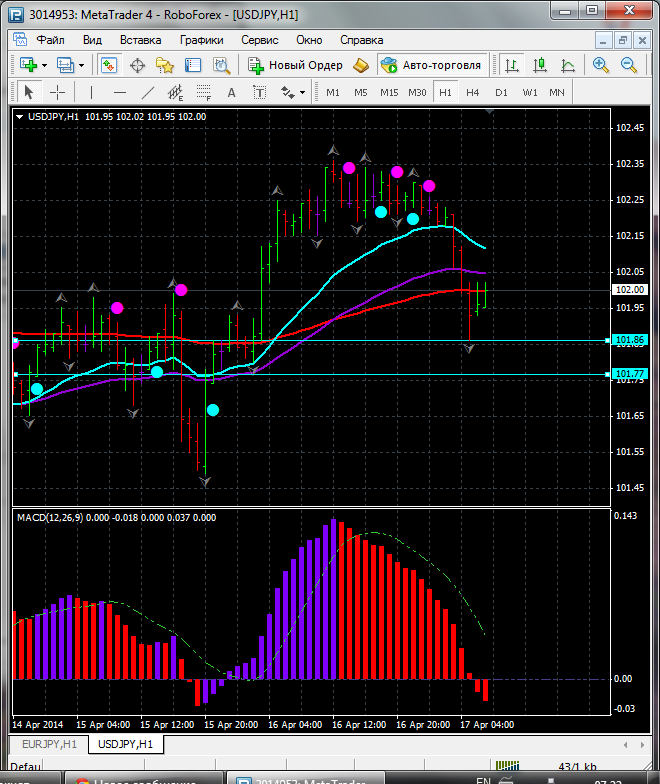Image resolution: width=660 pixels, height=784 pixels.
Task: Select the Fibonacci retracement tool
Action: click(205, 92)
